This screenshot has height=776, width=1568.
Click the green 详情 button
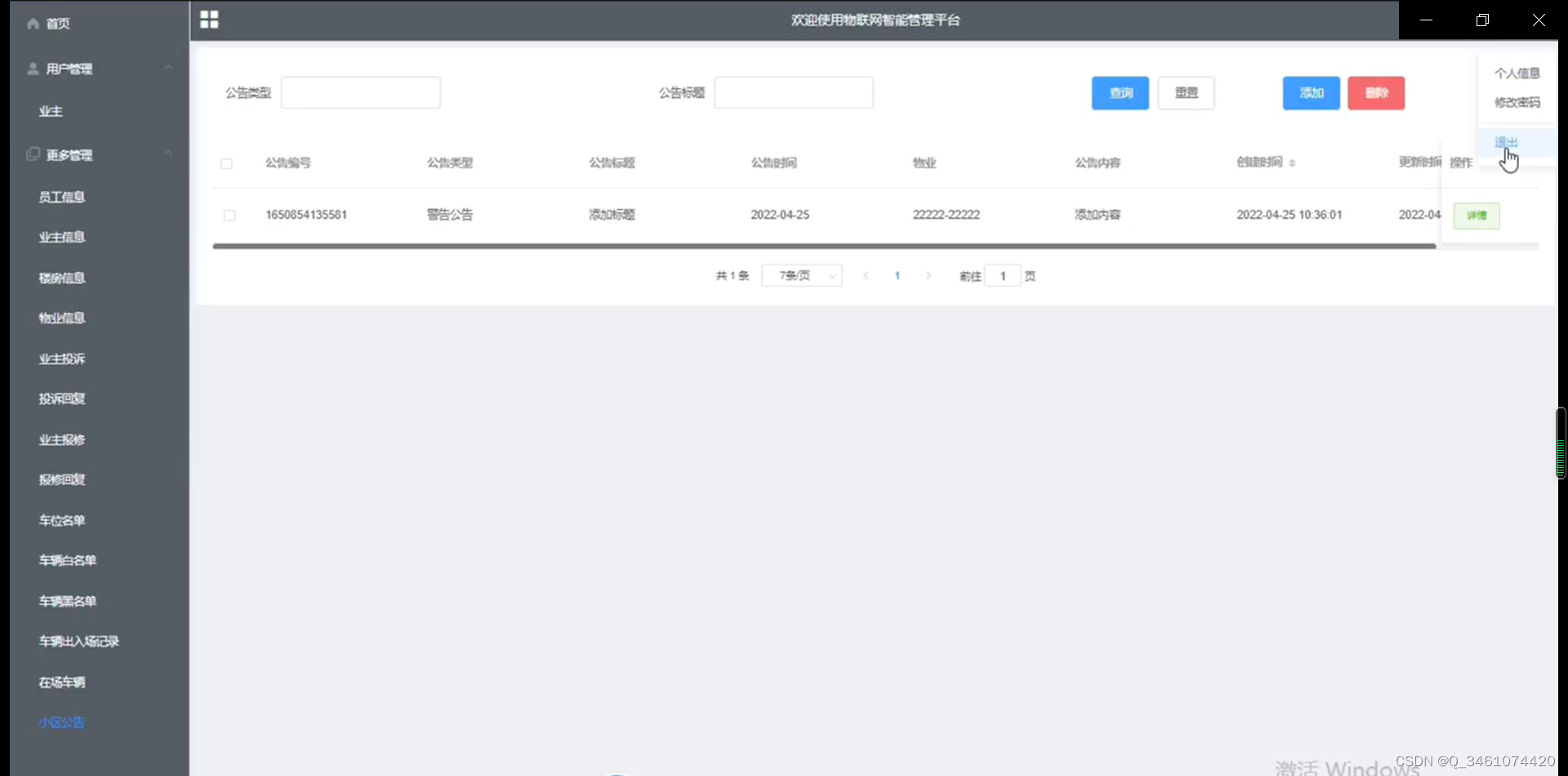pyautogui.click(x=1477, y=216)
